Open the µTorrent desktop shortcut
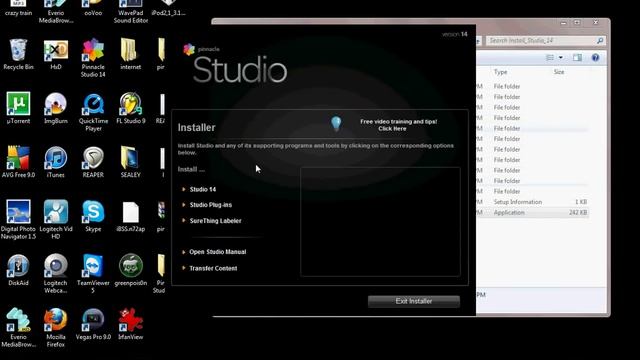640x360 pixels. [x=18, y=108]
